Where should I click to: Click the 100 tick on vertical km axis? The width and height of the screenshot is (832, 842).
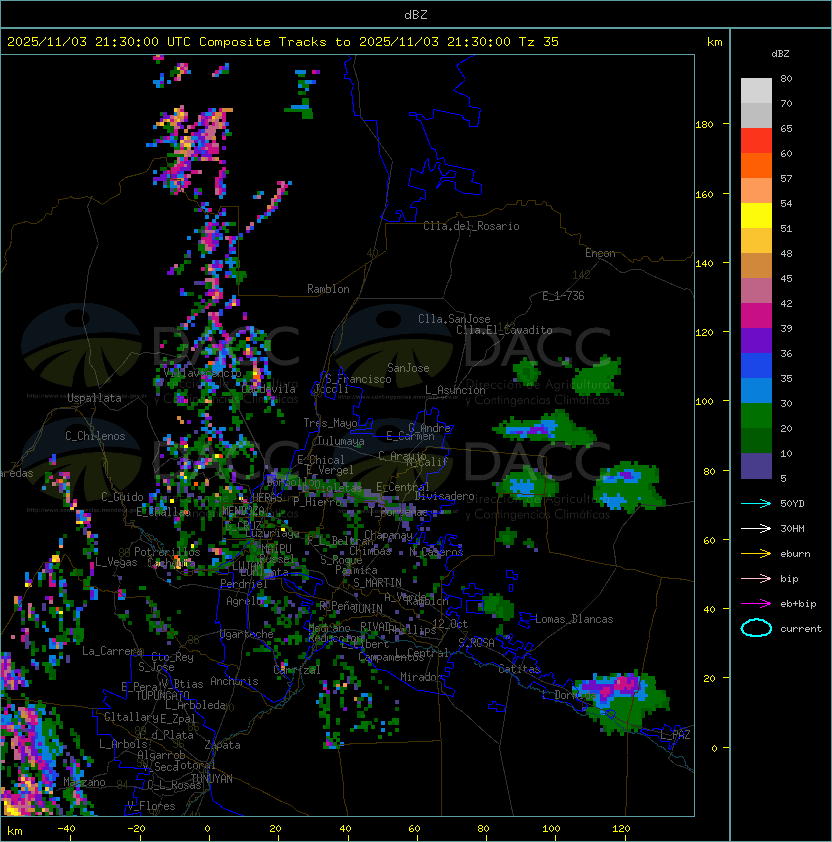point(704,402)
